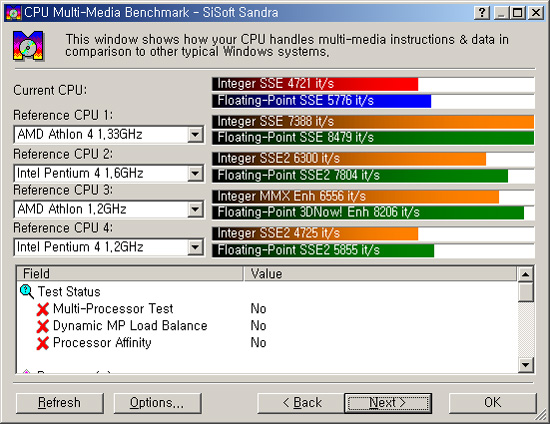The image size is (550, 424).
Task: Click the Reference CPU 3: label
Action: click(x=63, y=190)
